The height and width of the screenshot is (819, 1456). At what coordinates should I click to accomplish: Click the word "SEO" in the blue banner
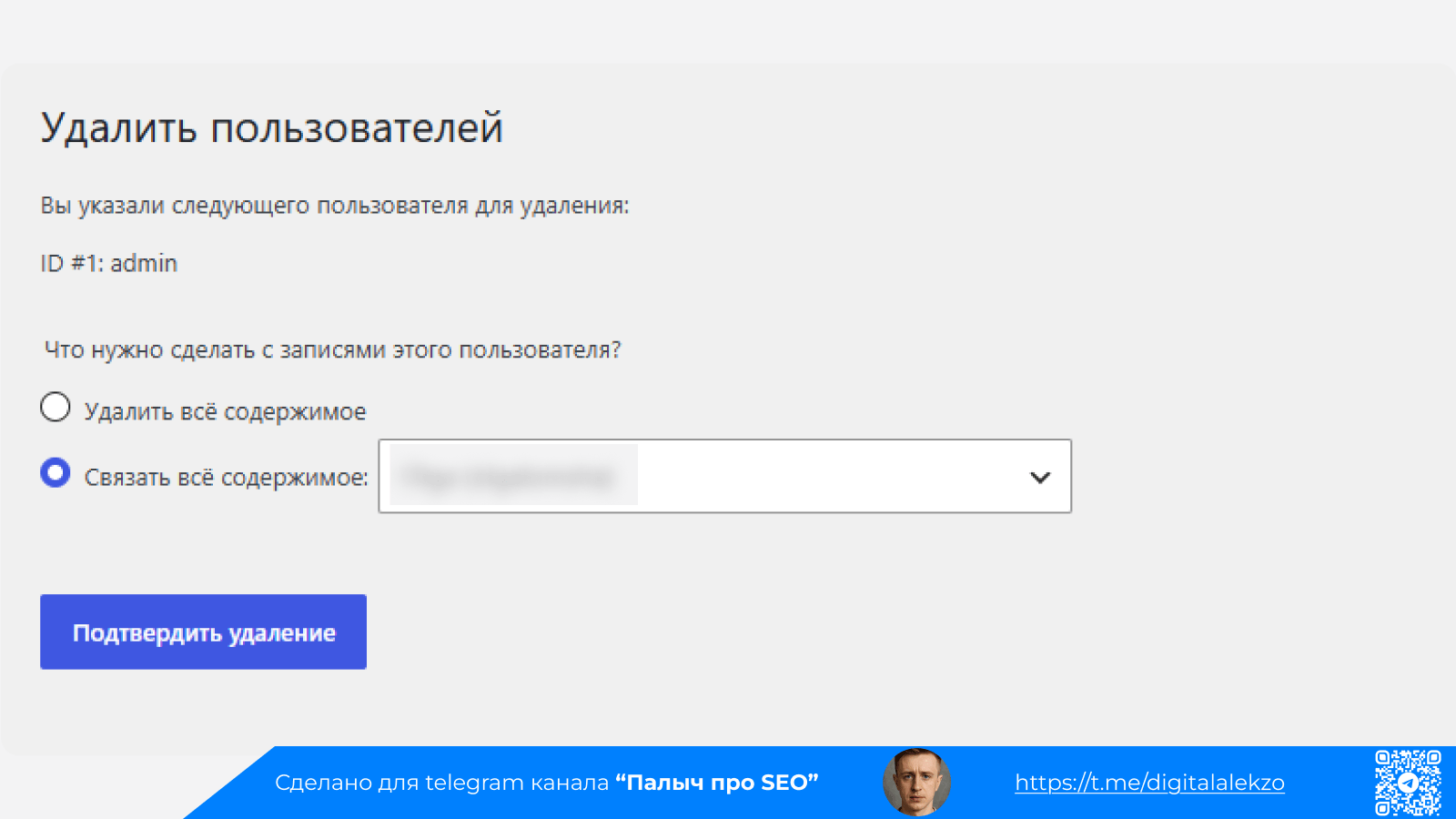pyautogui.click(x=784, y=783)
